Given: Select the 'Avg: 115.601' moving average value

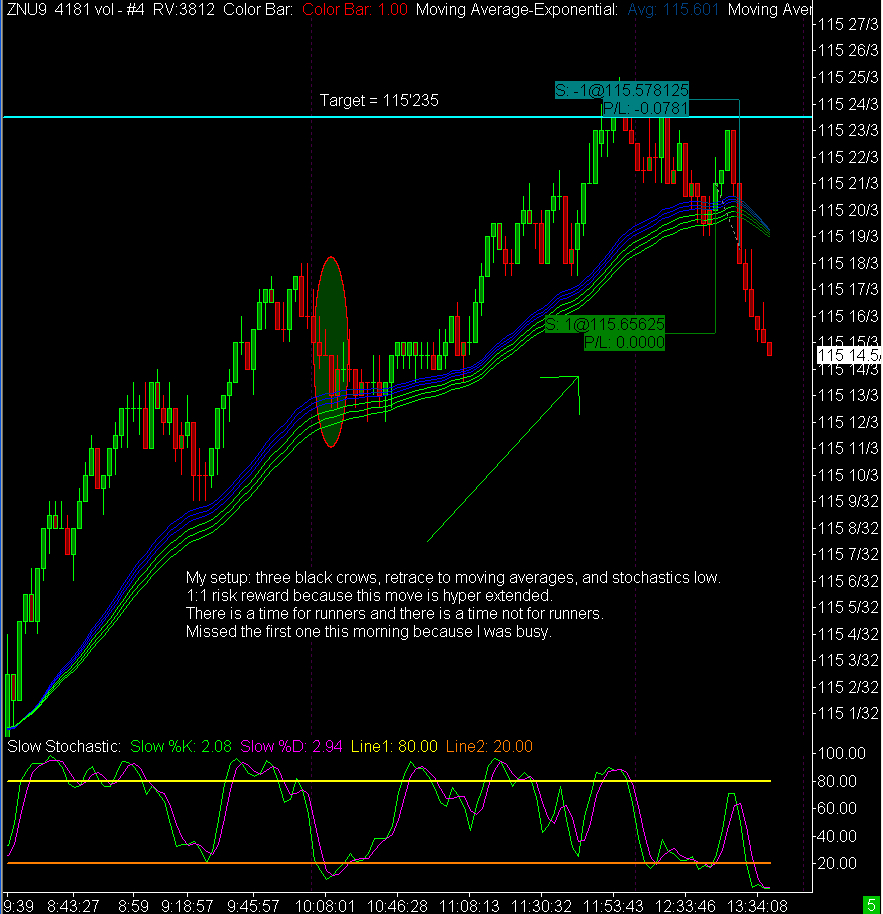Looking at the screenshot, I should click(673, 9).
